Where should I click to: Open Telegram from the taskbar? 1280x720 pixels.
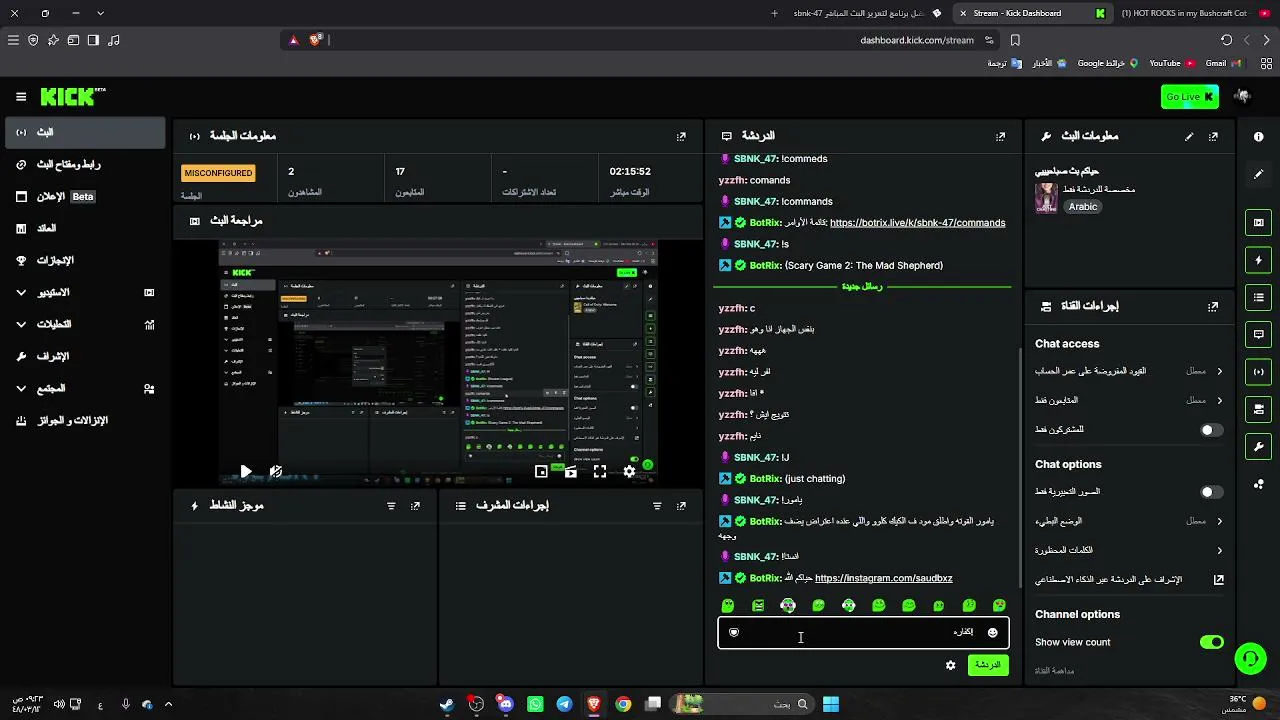click(564, 704)
